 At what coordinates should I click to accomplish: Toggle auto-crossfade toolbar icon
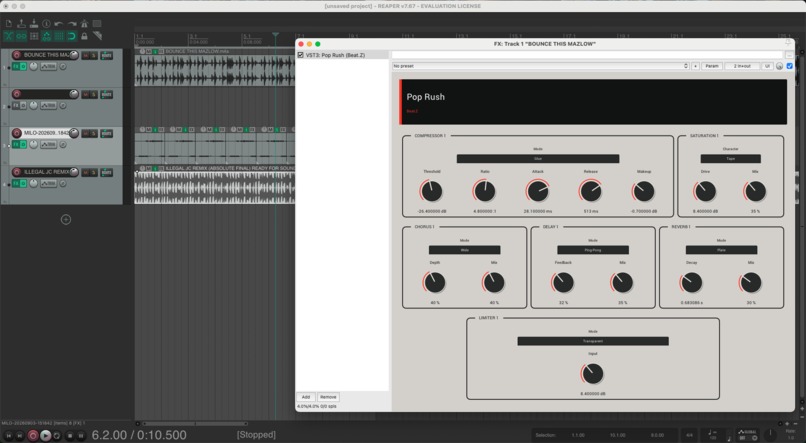(9, 36)
